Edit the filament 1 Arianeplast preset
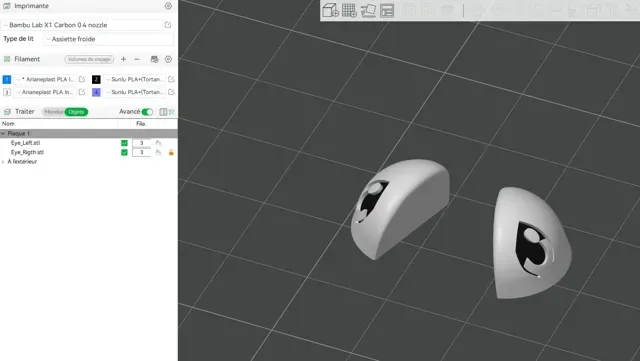This screenshot has width=640, height=361. 82,79
